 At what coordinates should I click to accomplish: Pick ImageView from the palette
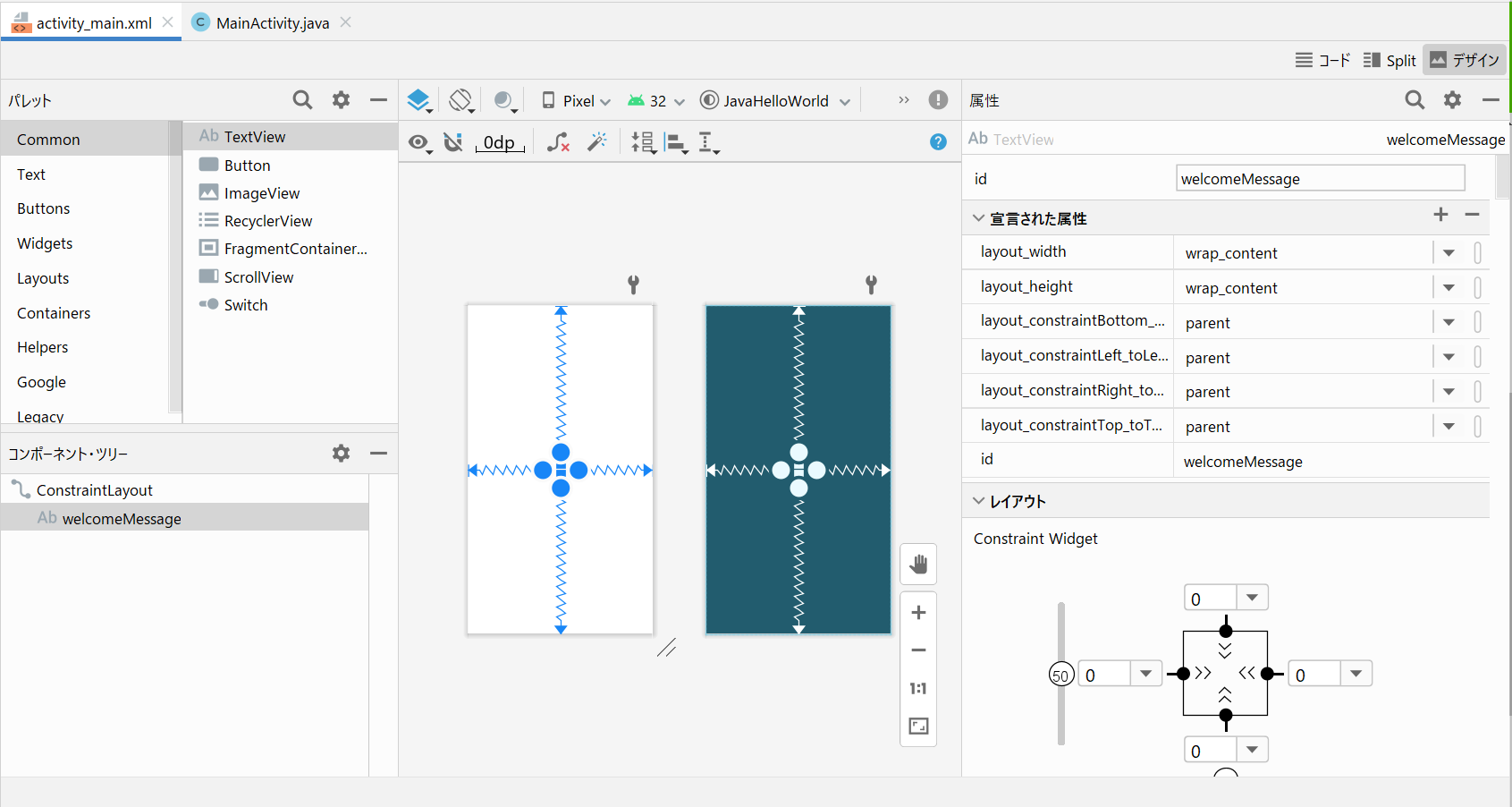tap(291, 192)
